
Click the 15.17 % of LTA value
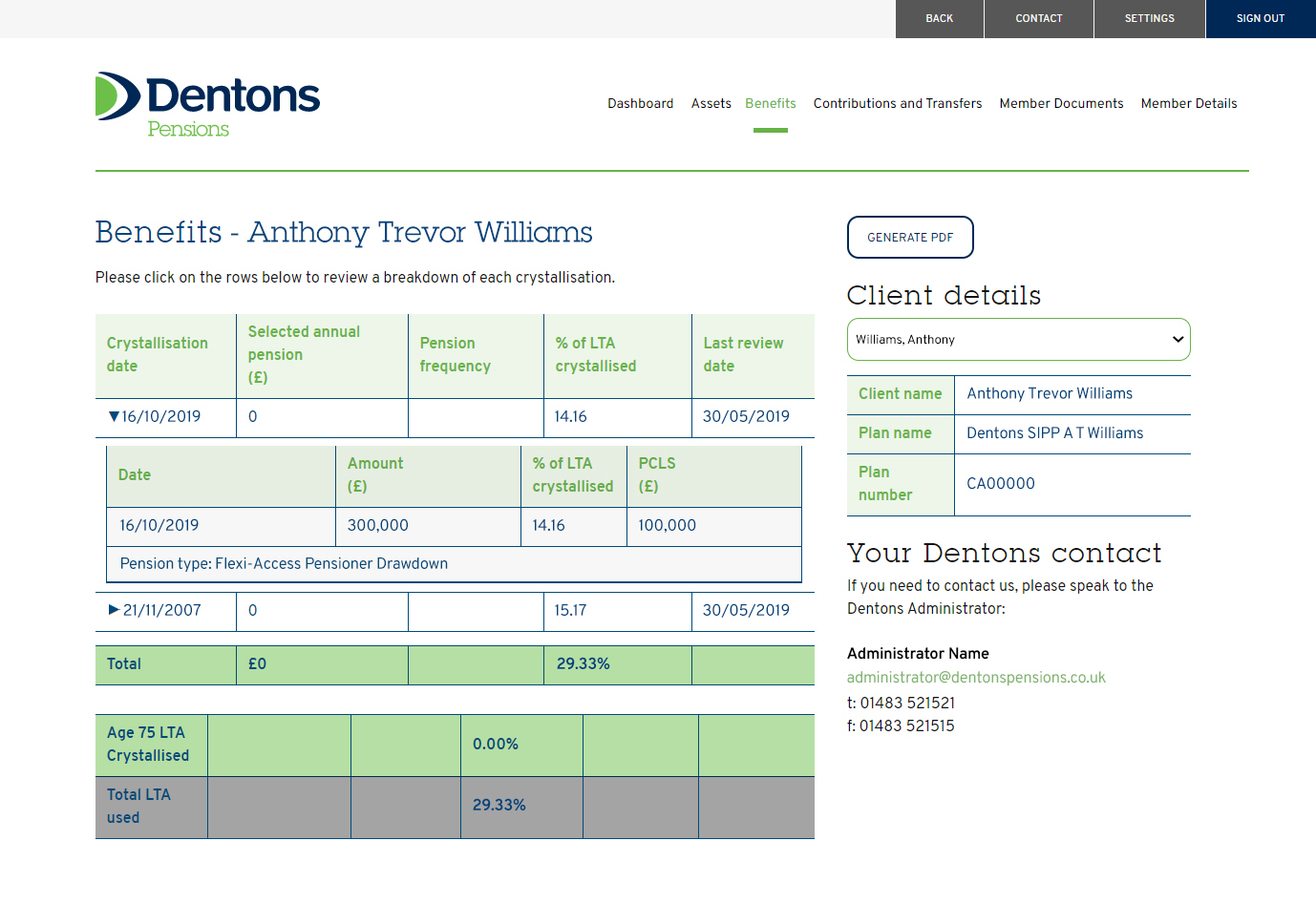pyautogui.click(x=570, y=610)
